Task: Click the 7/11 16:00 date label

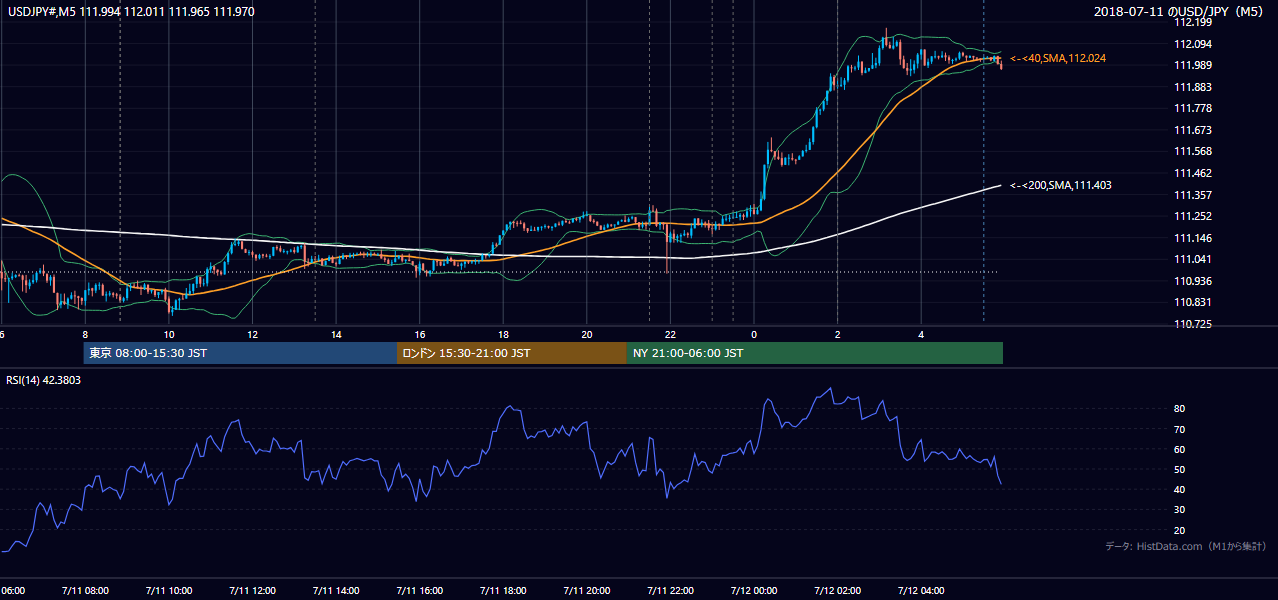Action: [x=419, y=591]
